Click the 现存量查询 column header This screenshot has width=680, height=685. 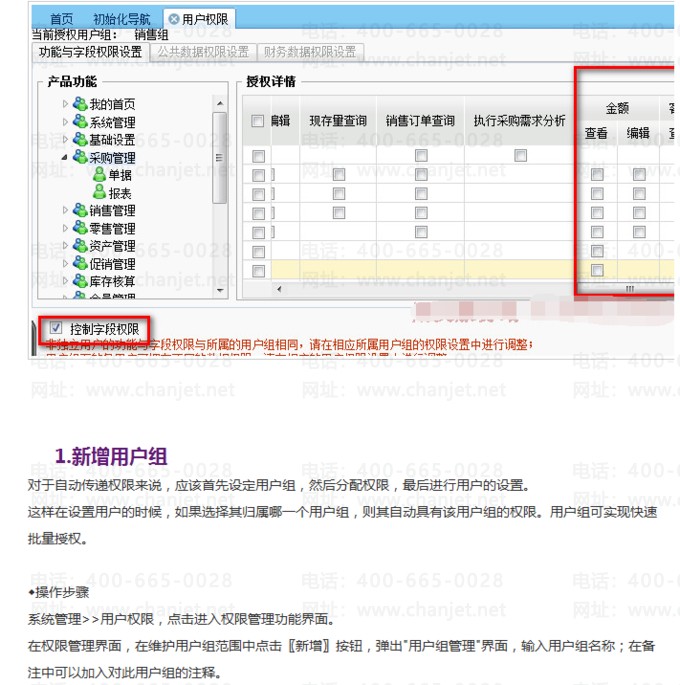point(338,121)
